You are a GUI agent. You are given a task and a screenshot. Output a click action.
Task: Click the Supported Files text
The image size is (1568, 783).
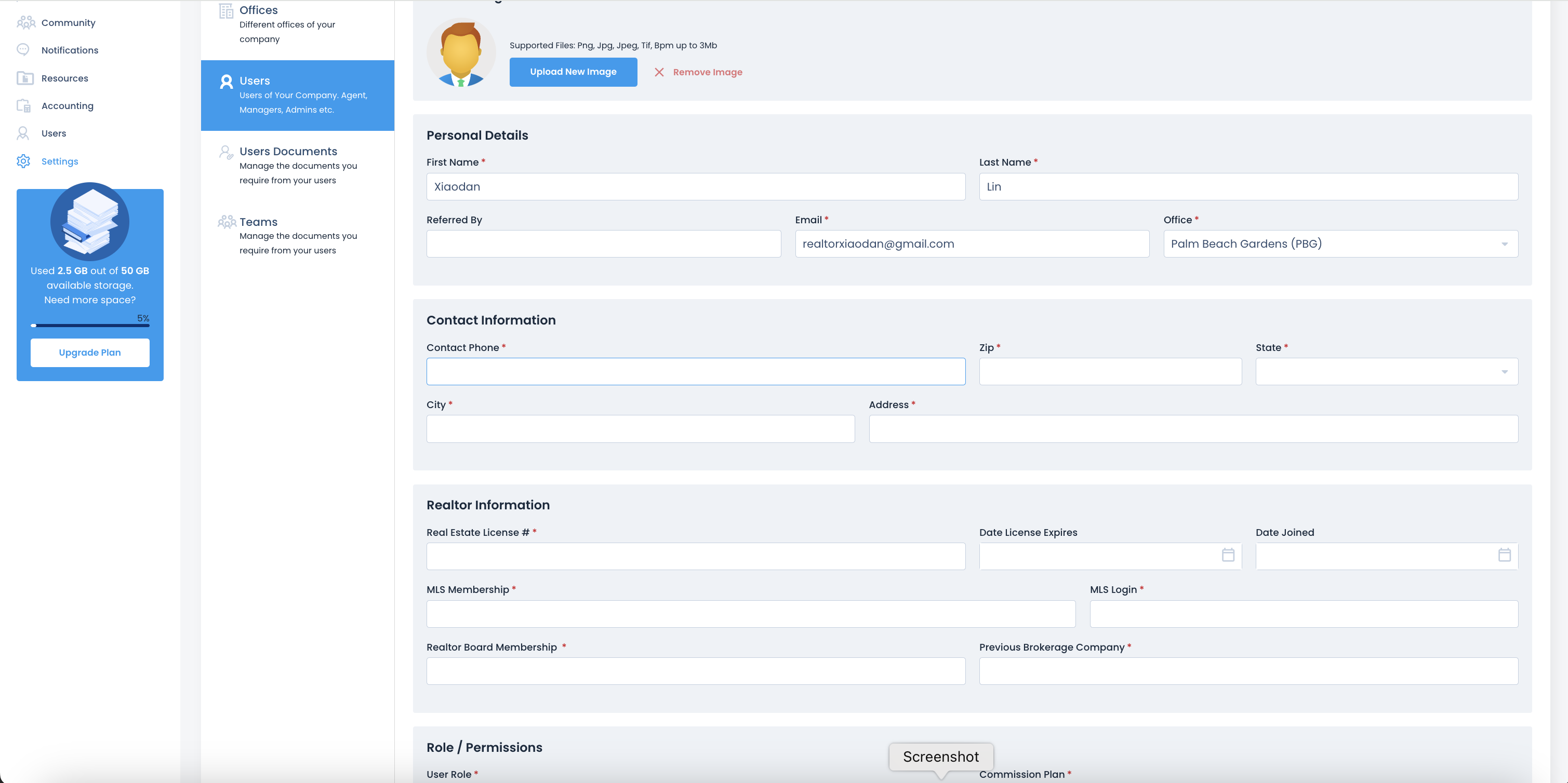click(x=613, y=46)
